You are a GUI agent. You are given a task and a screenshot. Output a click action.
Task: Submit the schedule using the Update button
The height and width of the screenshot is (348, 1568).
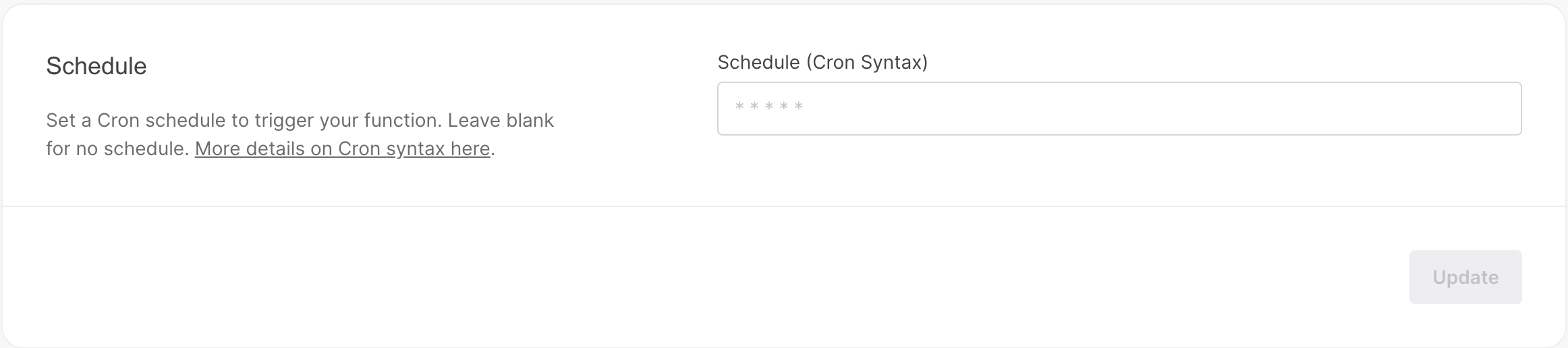pyautogui.click(x=1465, y=277)
